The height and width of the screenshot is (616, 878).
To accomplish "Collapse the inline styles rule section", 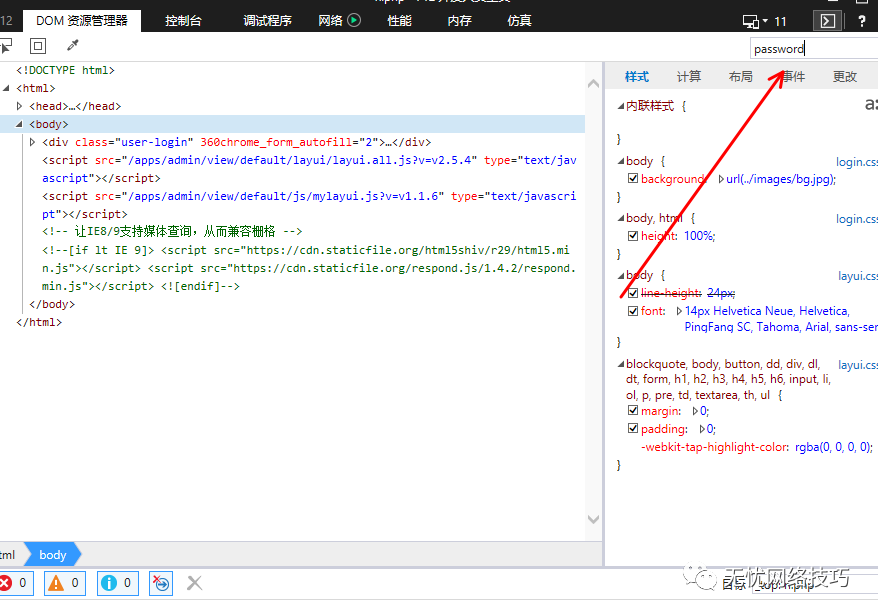I will (620, 106).
